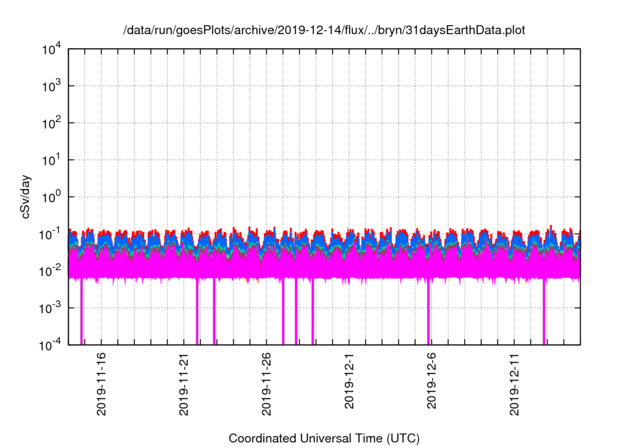The height and width of the screenshot is (448, 640).
Task: Click the cSv/day y-axis label
Action: (x=26, y=197)
